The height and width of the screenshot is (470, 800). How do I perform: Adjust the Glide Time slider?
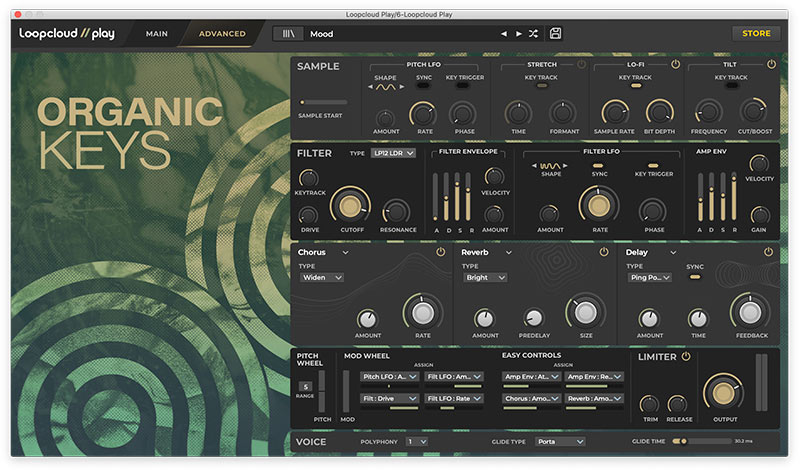coord(702,441)
